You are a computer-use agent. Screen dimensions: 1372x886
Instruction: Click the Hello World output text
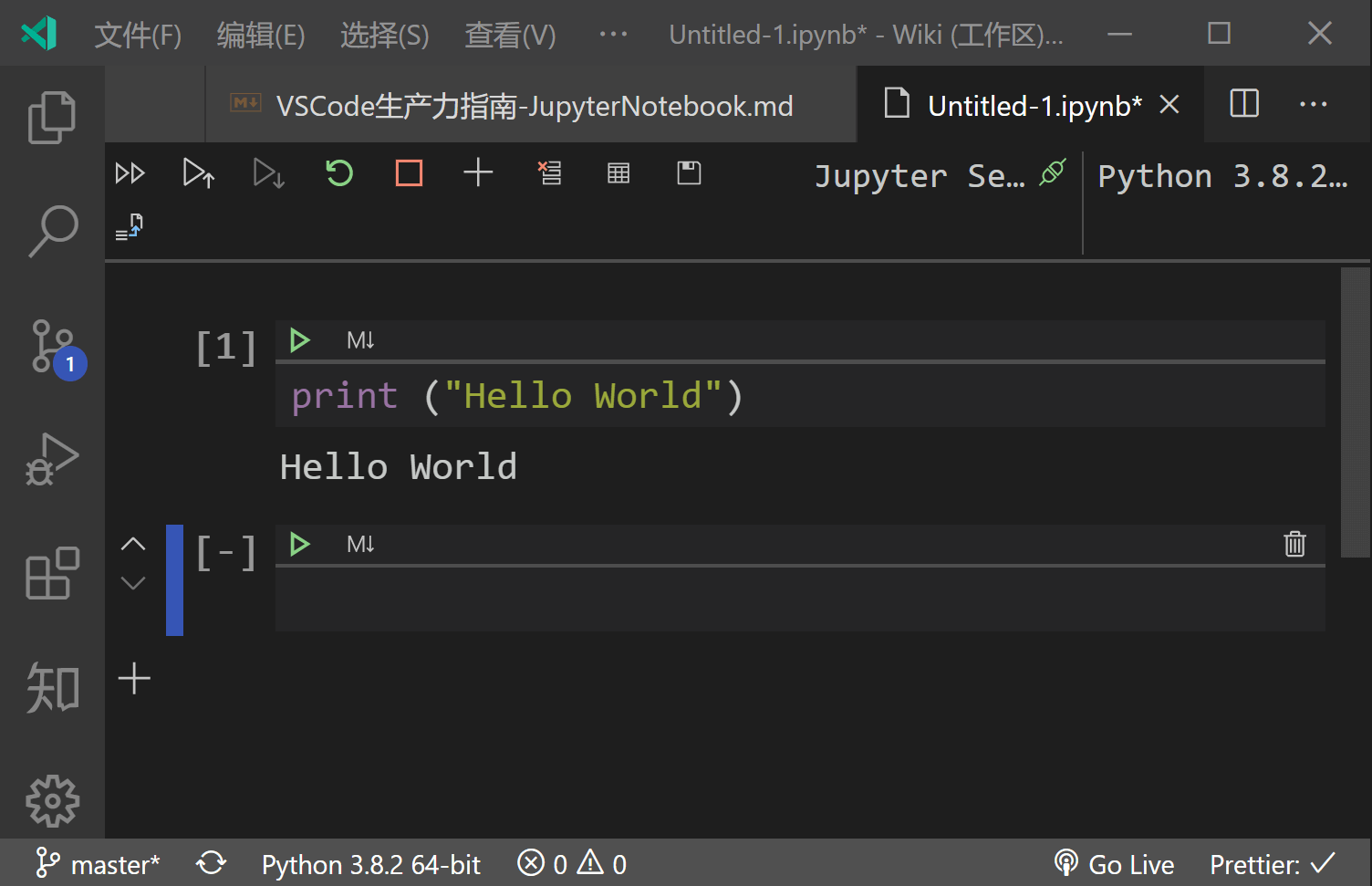click(399, 467)
